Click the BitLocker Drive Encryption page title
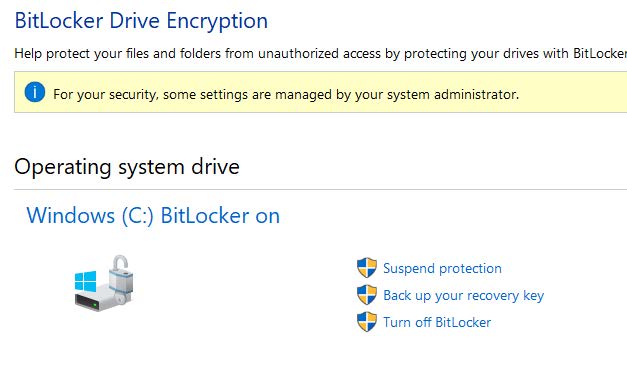627x384 pixels. (141, 20)
